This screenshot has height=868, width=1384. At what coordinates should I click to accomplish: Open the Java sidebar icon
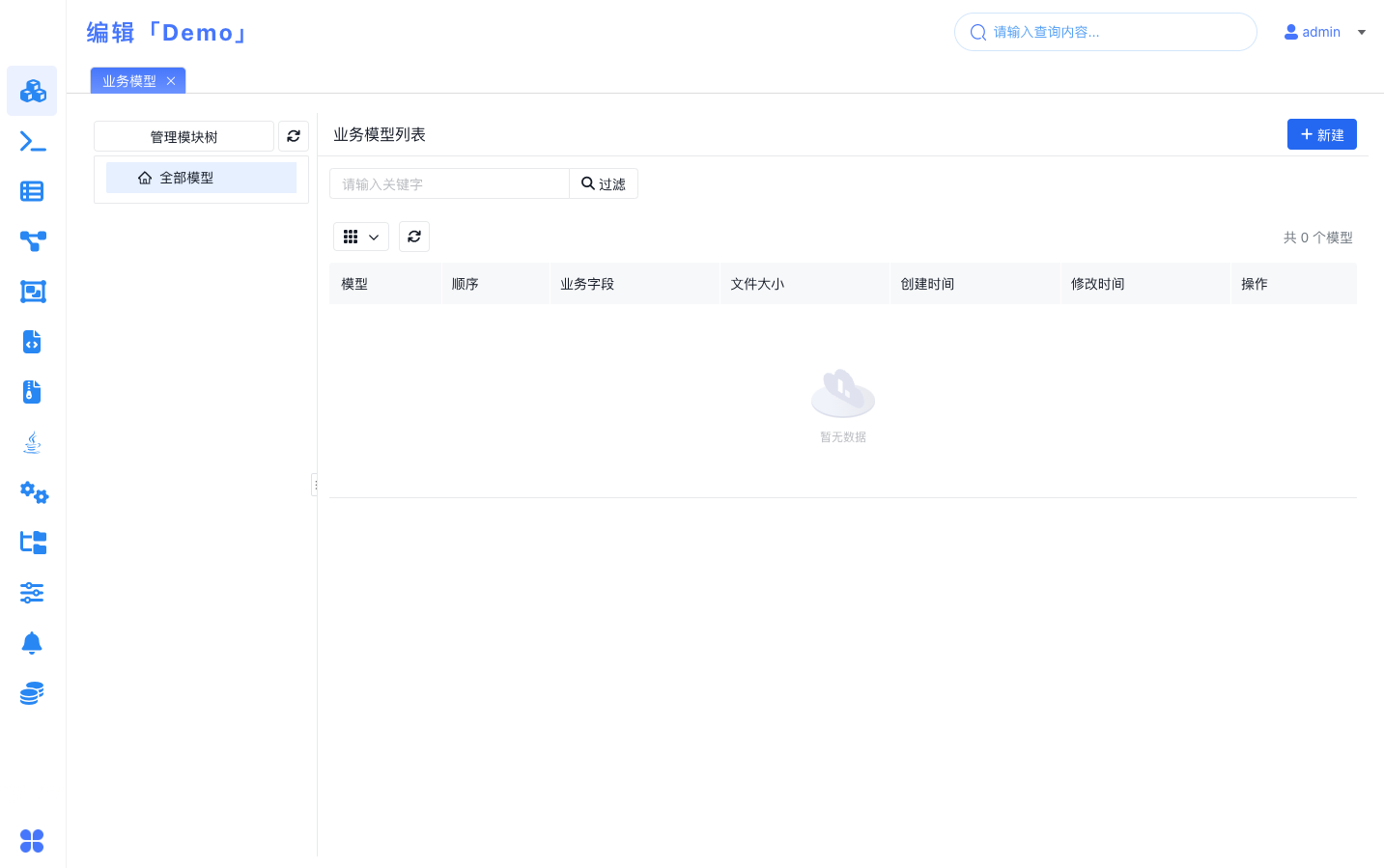(x=32, y=442)
